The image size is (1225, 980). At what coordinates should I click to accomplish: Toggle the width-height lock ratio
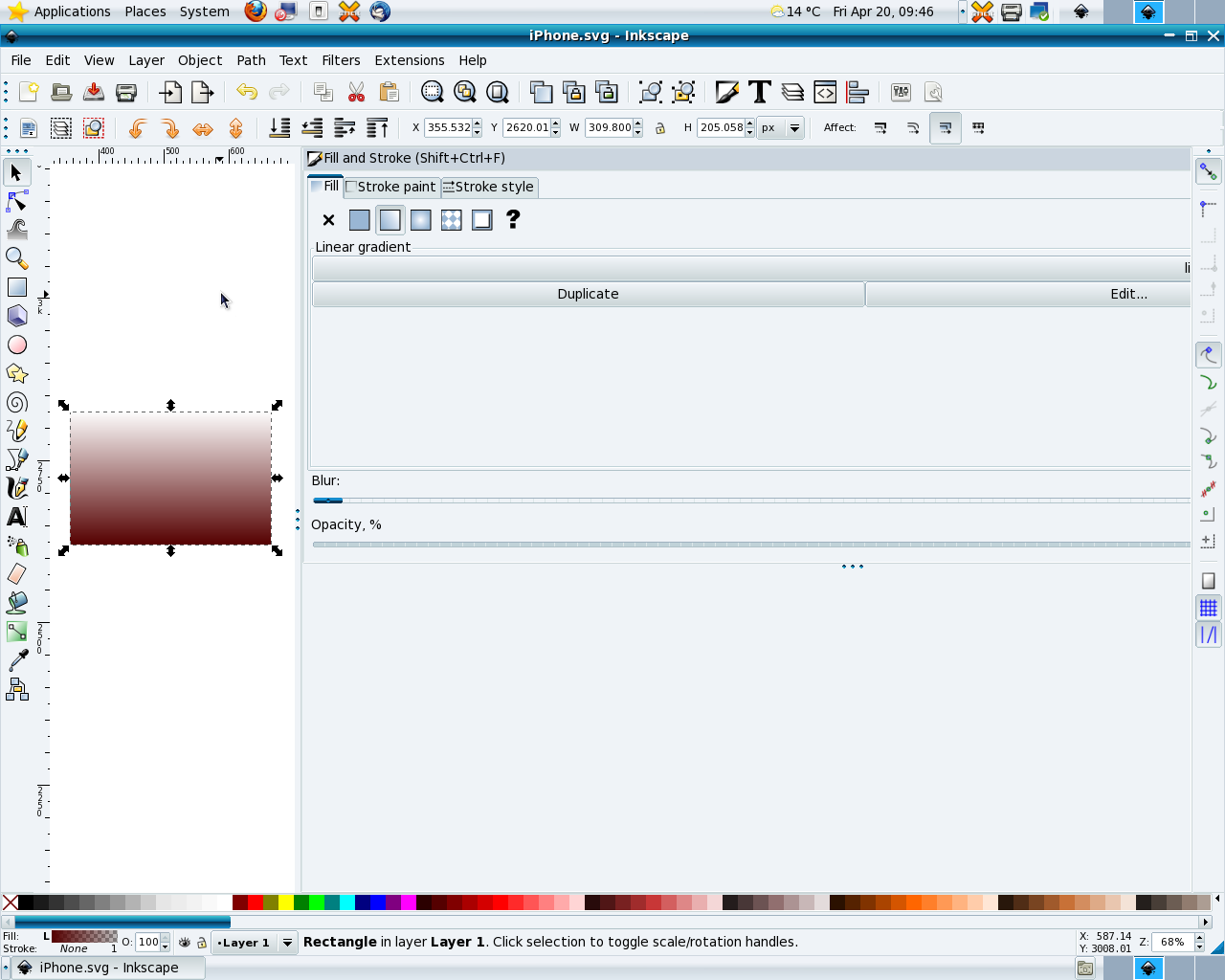point(660,128)
